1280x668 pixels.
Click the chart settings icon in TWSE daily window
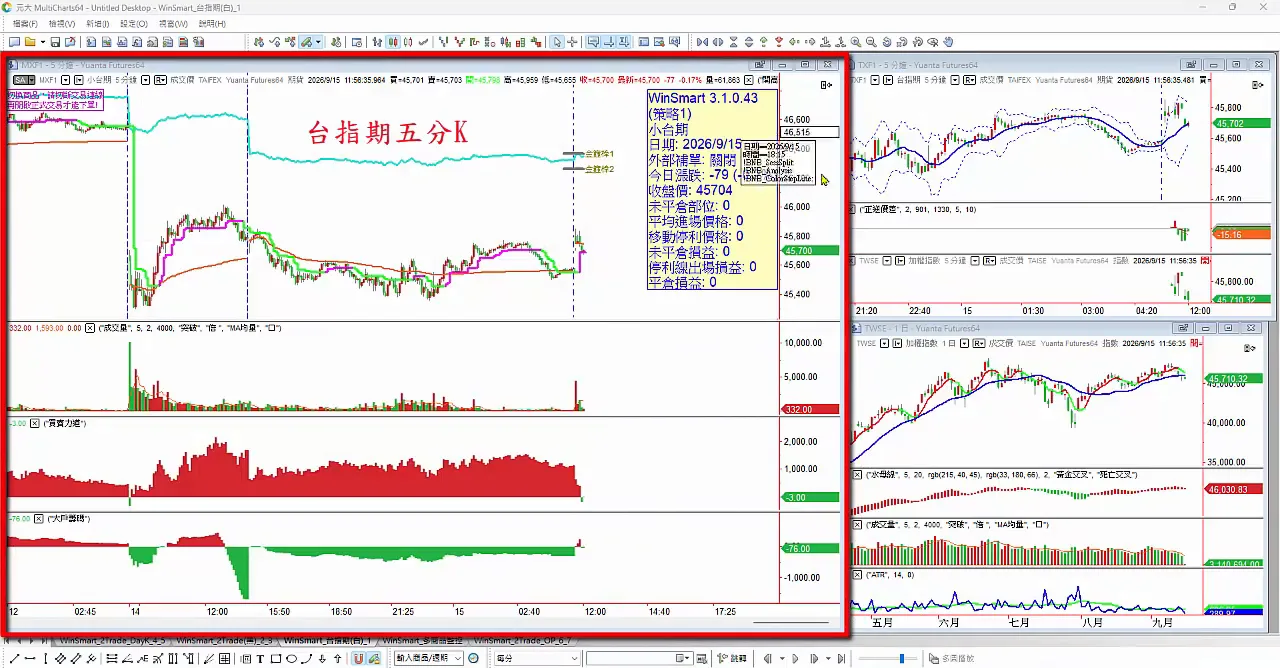coord(1183,328)
